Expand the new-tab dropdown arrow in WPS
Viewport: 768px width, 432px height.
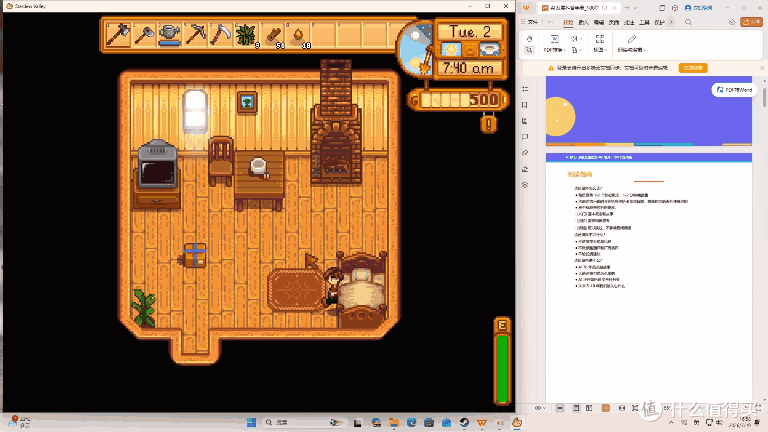tap(635, 8)
